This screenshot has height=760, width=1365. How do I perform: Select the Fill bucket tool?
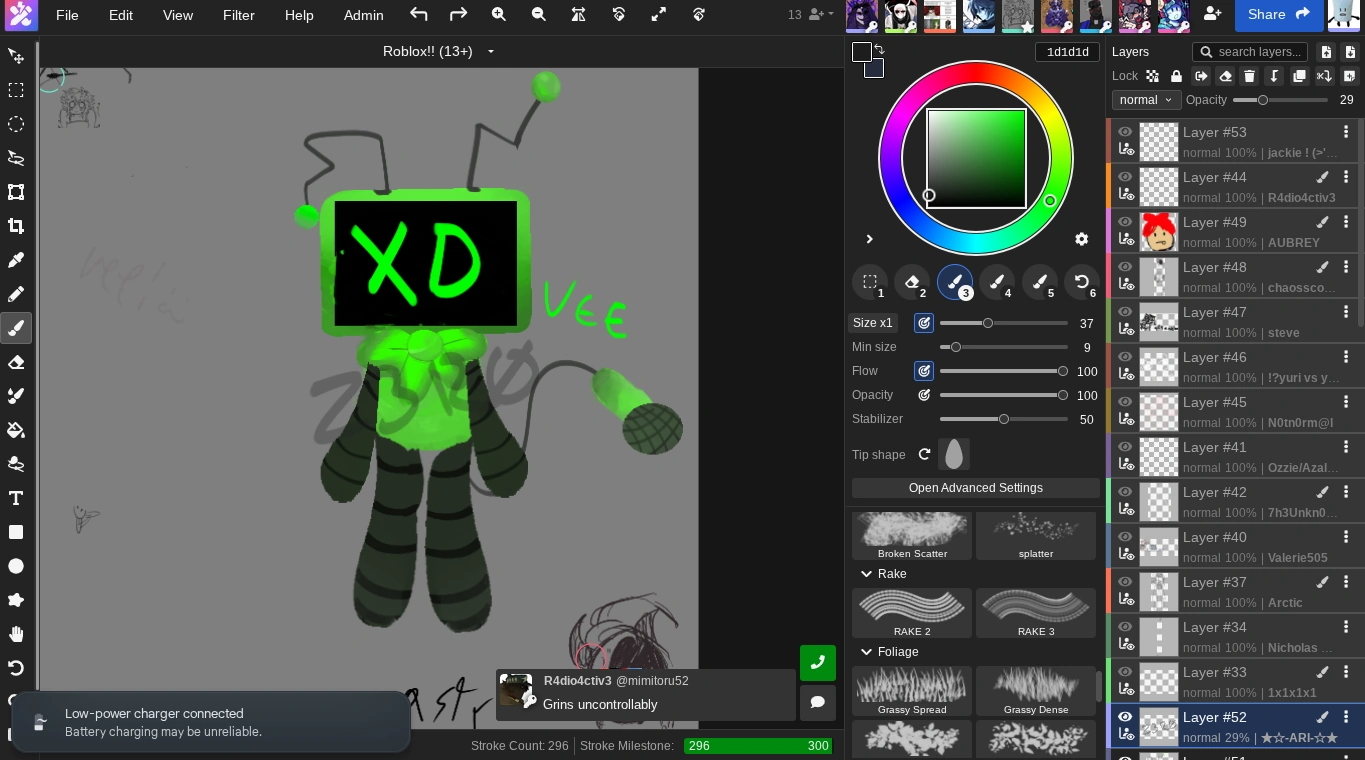coord(16,430)
